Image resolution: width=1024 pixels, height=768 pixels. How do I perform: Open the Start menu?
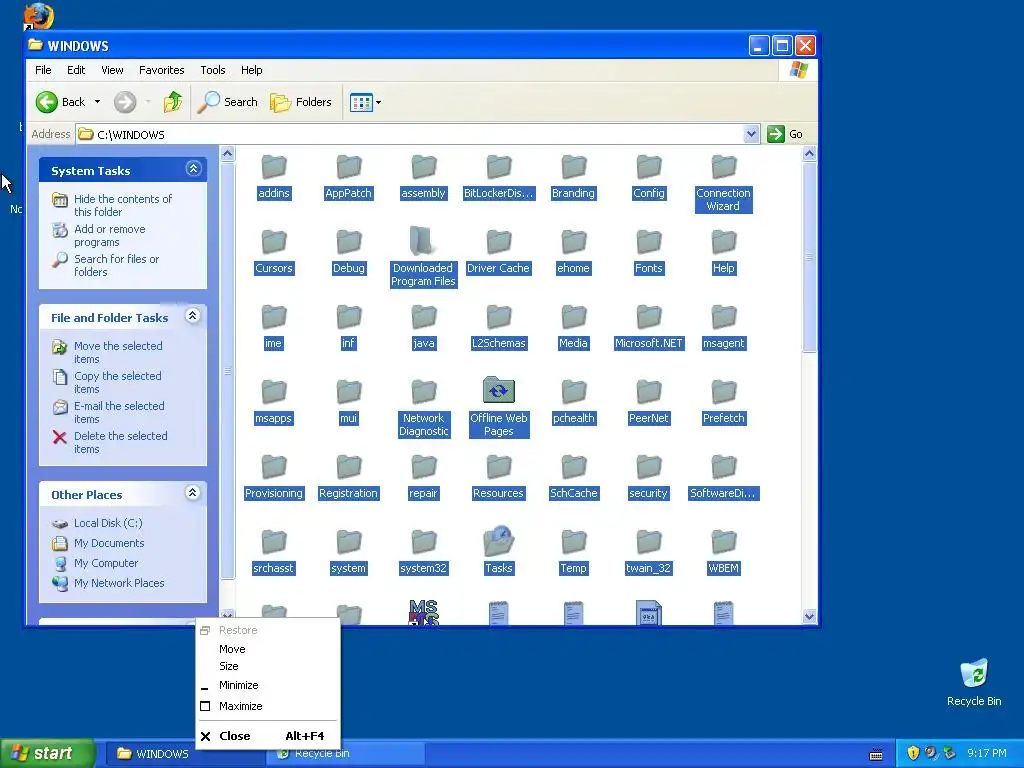(x=47, y=753)
